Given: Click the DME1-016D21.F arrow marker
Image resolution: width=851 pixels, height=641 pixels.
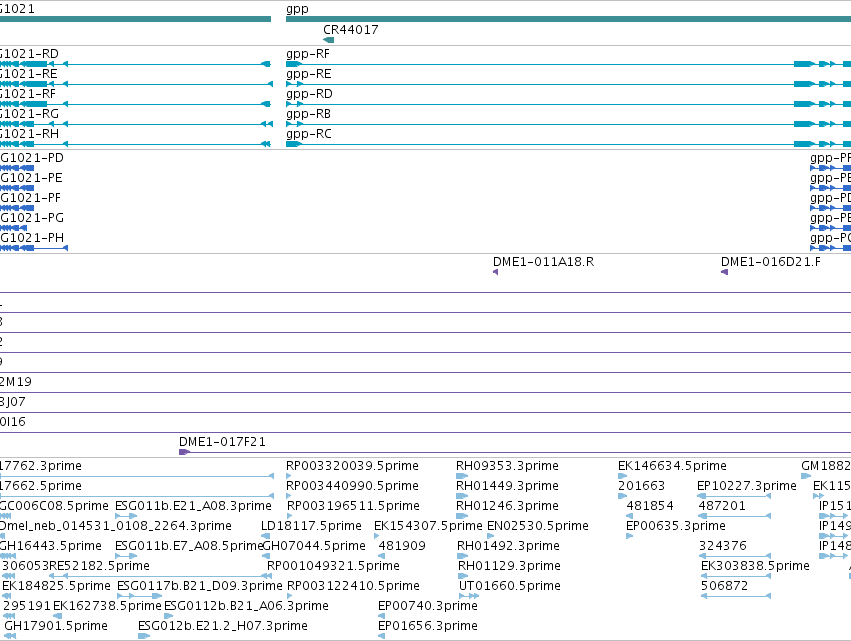Looking at the screenshot, I should [724, 272].
